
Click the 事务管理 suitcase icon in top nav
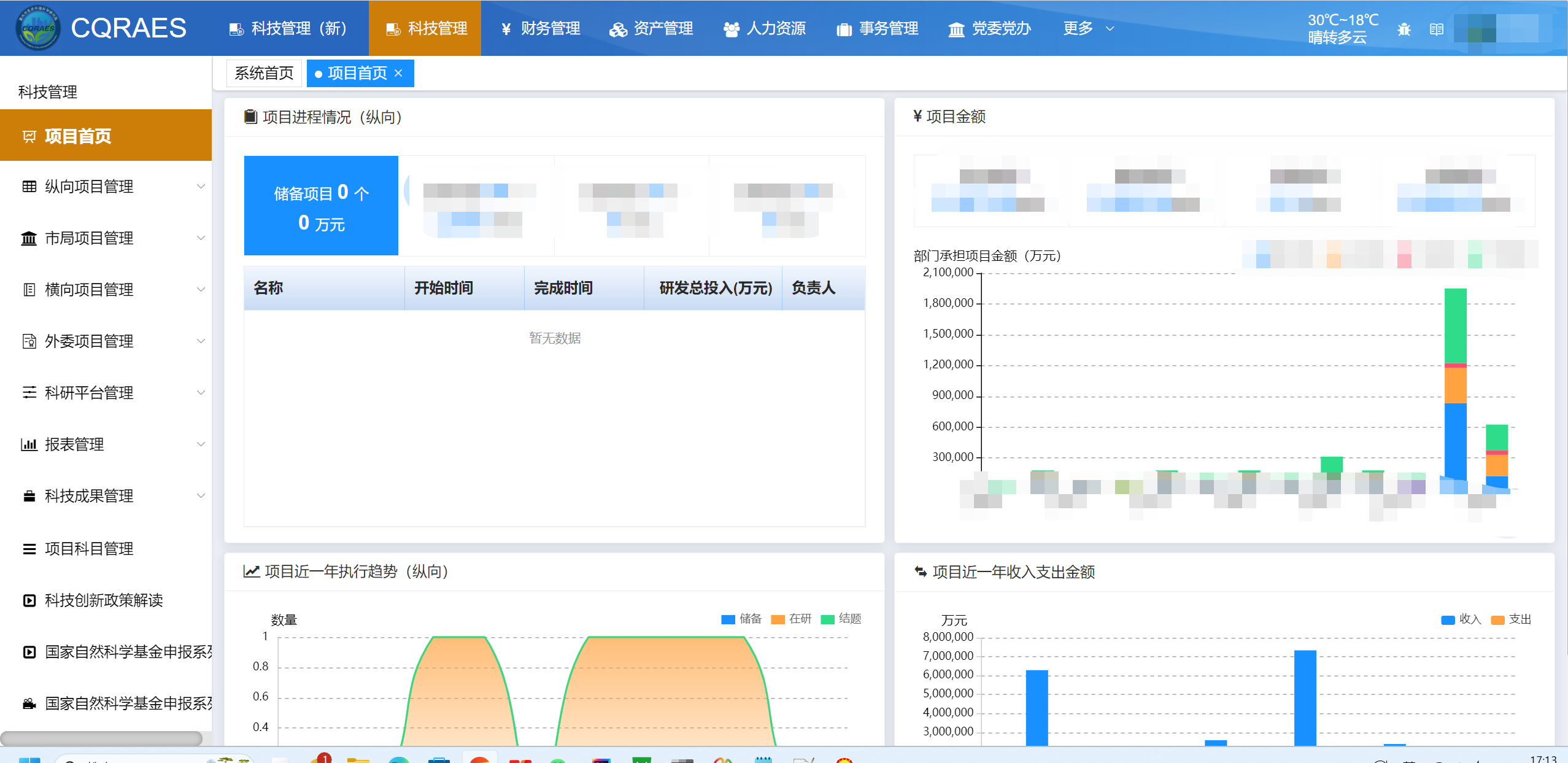click(x=844, y=29)
